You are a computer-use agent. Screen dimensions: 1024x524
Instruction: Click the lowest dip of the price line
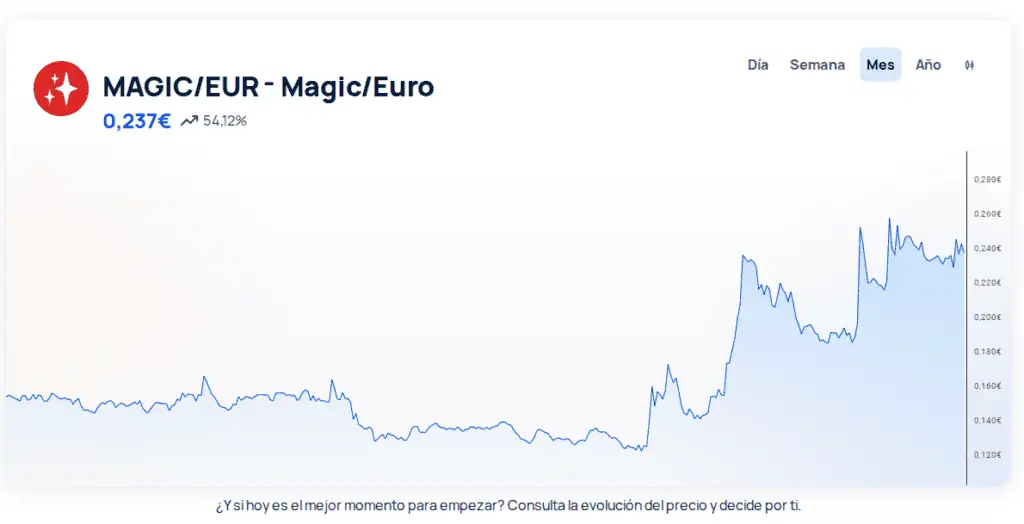point(640,450)
